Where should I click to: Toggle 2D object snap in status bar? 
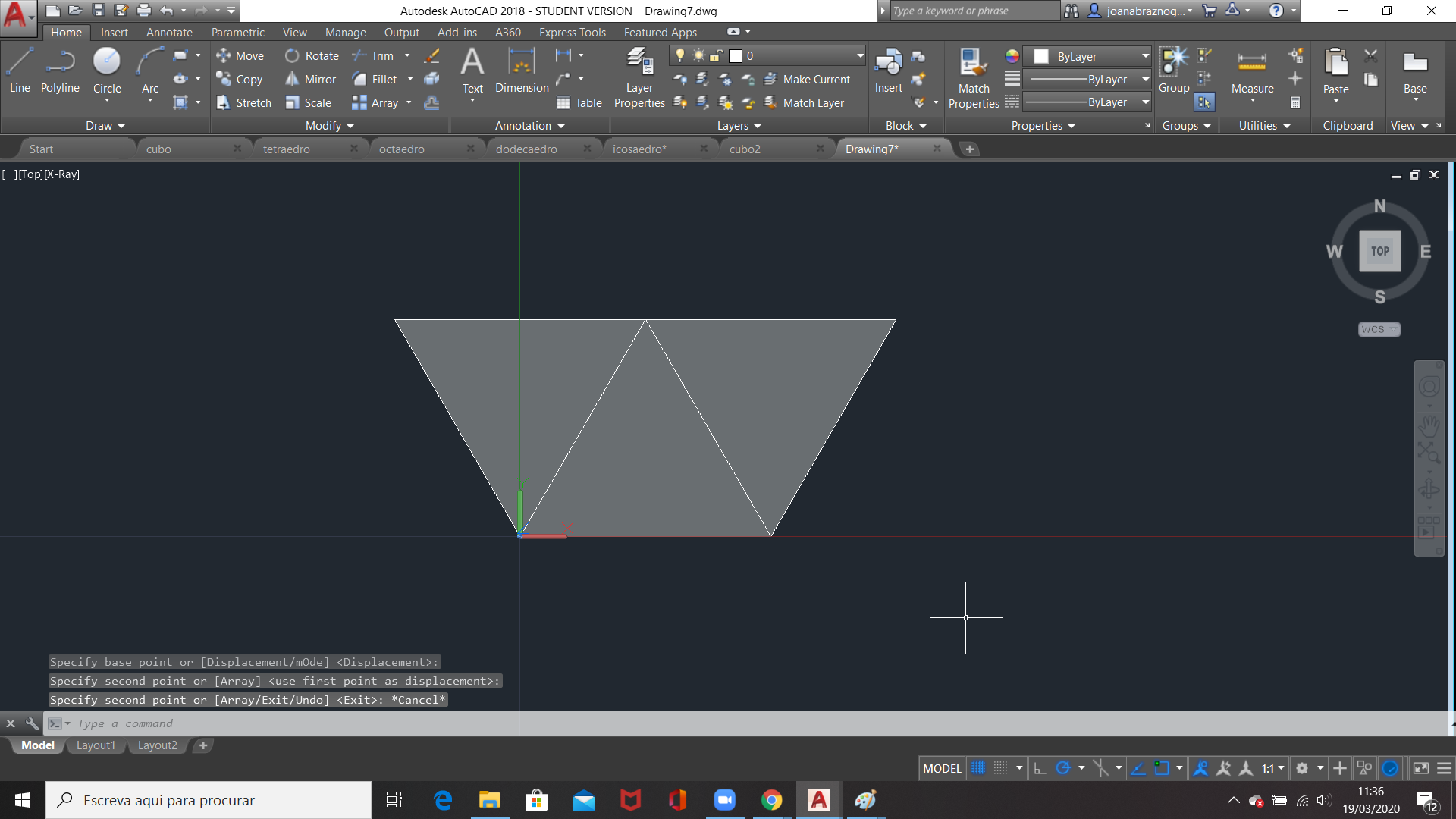[1162, 768]
